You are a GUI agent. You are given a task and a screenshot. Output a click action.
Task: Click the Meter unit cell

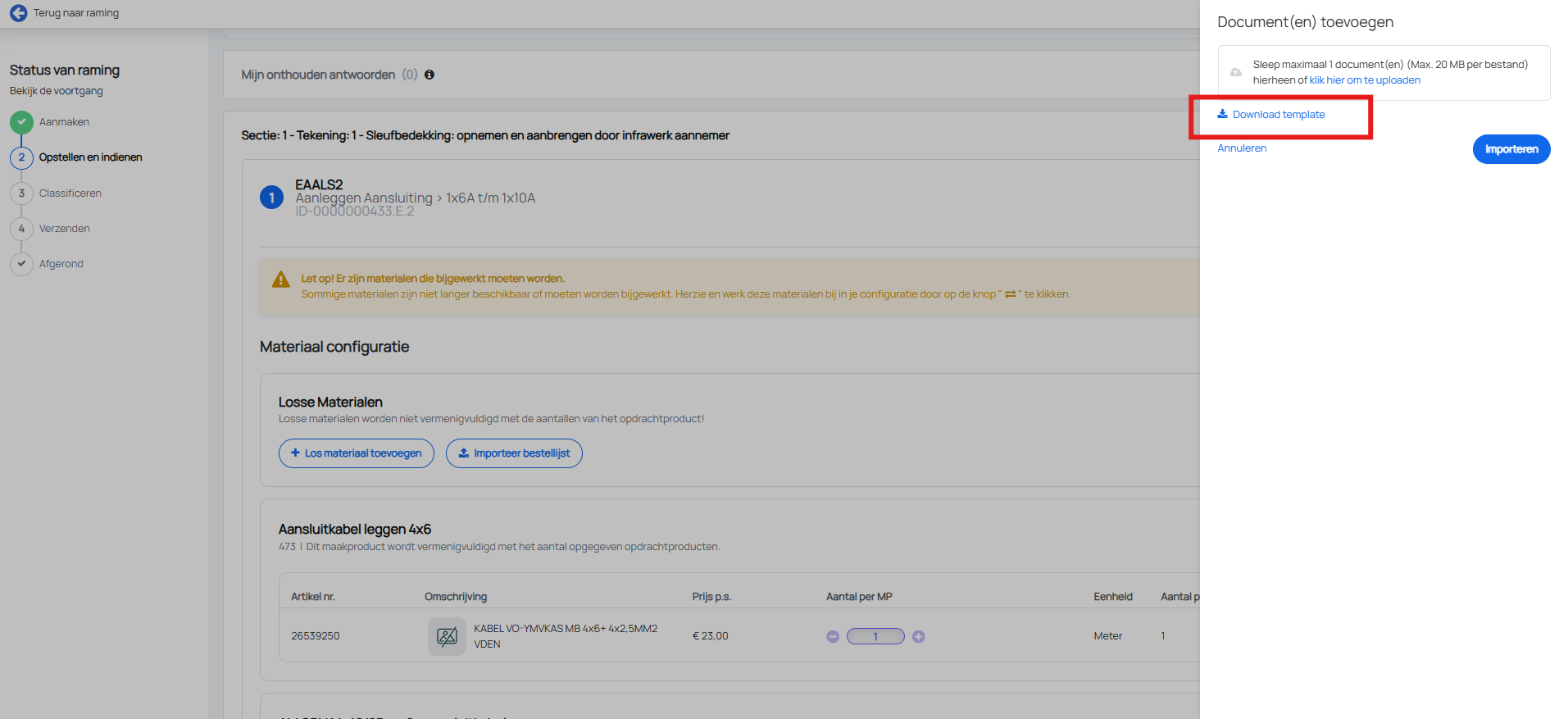point(1108,636)
